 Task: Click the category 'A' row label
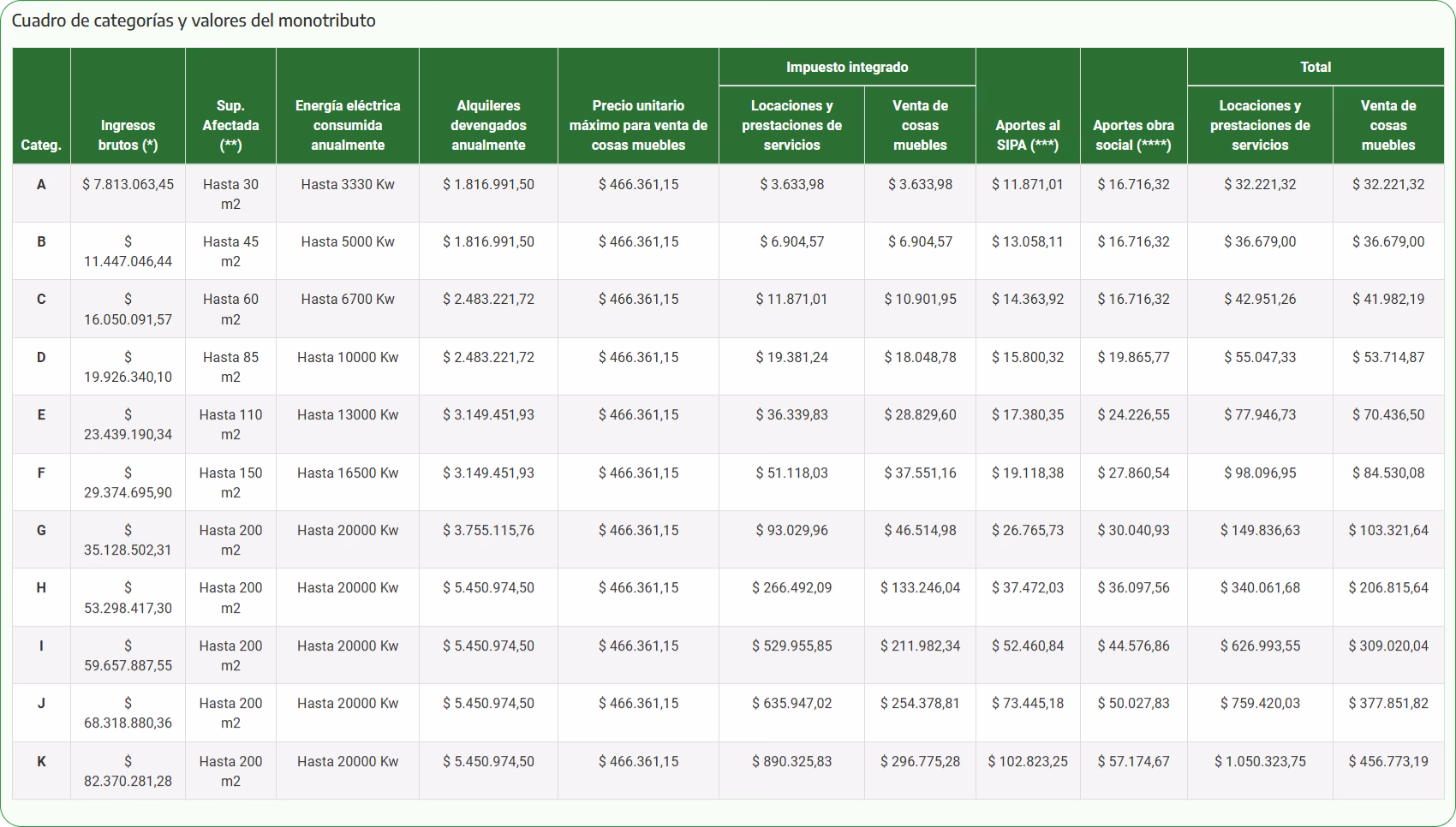pos(41,184)
